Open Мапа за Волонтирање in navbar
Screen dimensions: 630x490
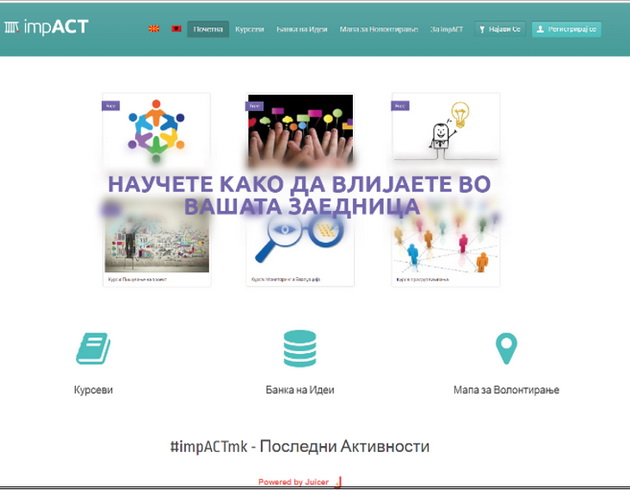click(379, 29)
